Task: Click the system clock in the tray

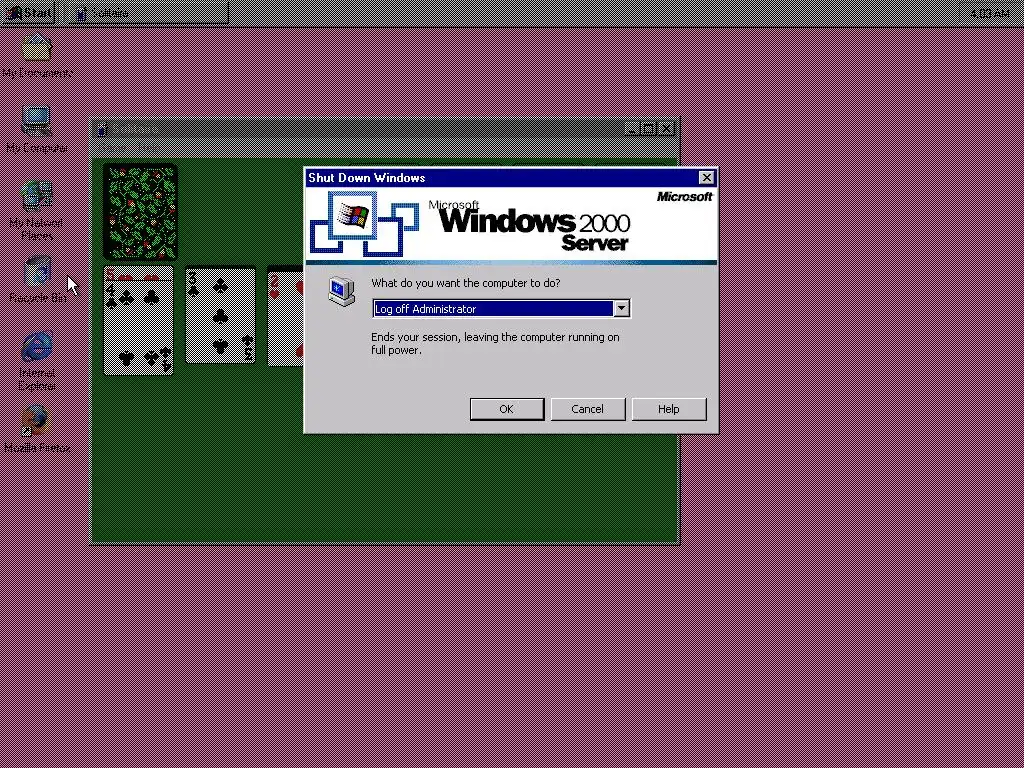Action: (989, 13)
